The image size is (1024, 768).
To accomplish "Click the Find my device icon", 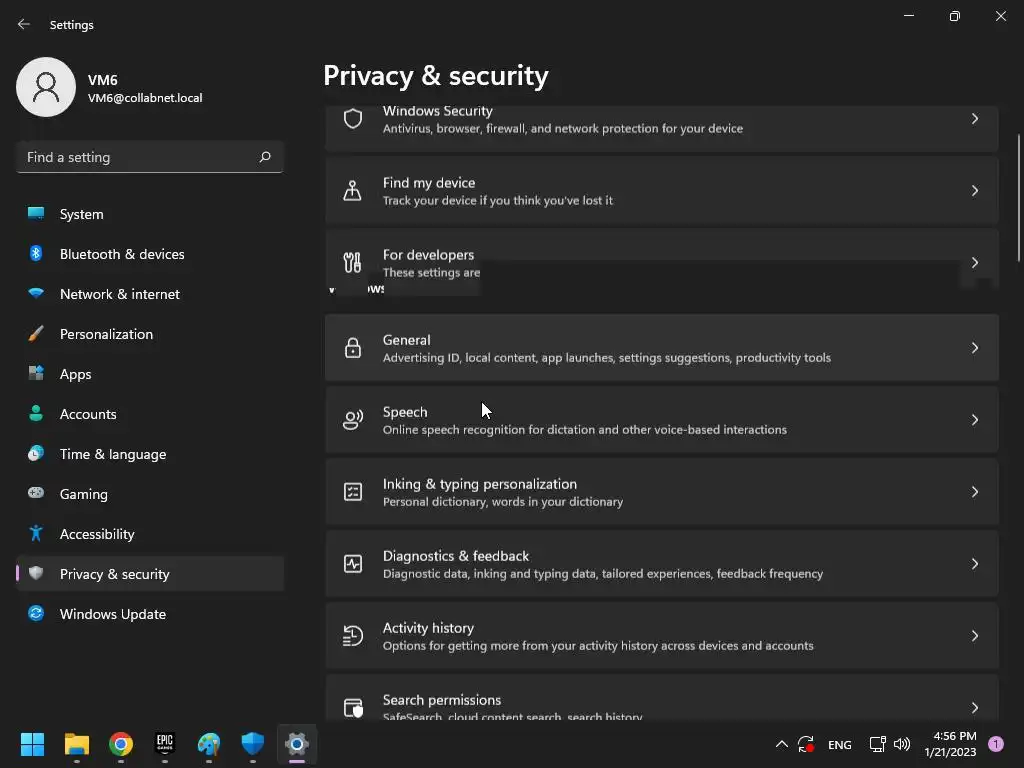I will (x=353, y=191).
